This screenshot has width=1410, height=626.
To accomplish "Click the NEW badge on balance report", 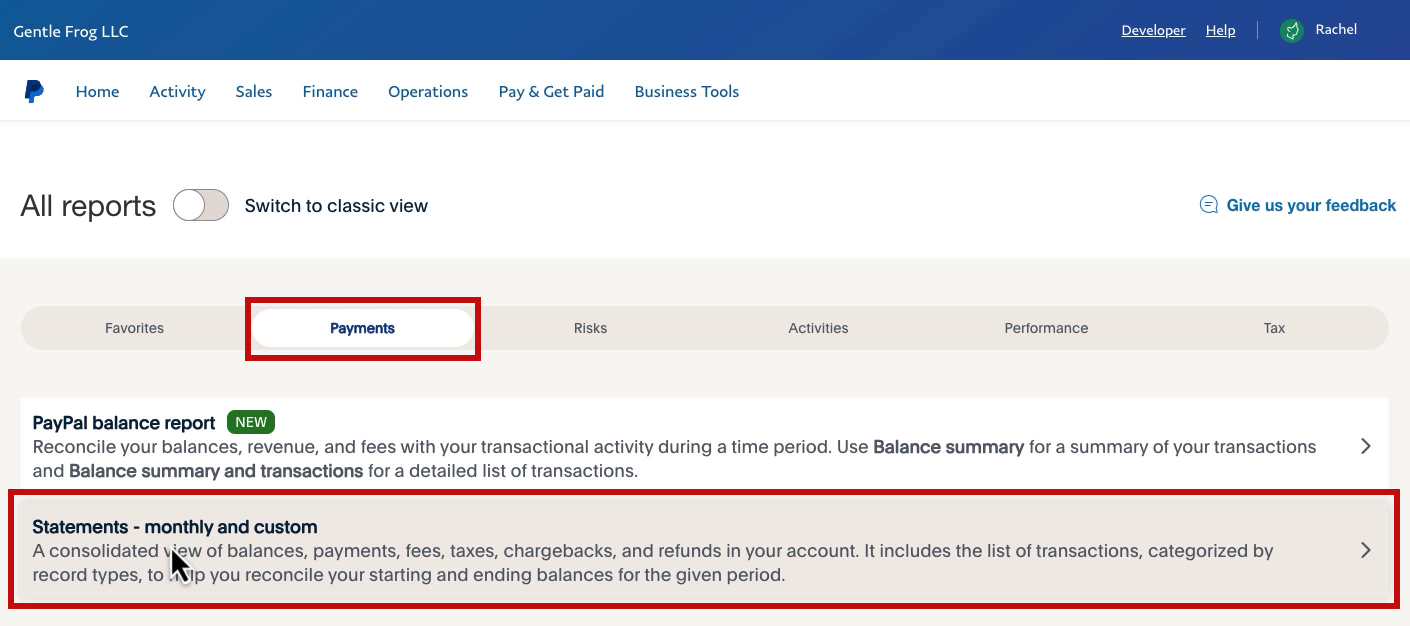I will click(x=251, y=422).
